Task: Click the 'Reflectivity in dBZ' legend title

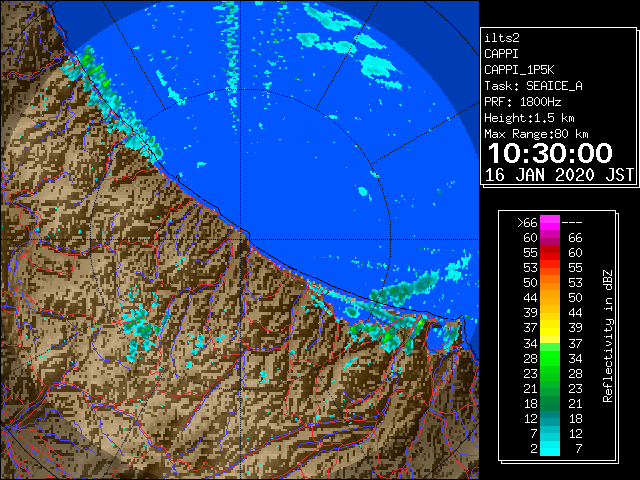Action: 607,336
